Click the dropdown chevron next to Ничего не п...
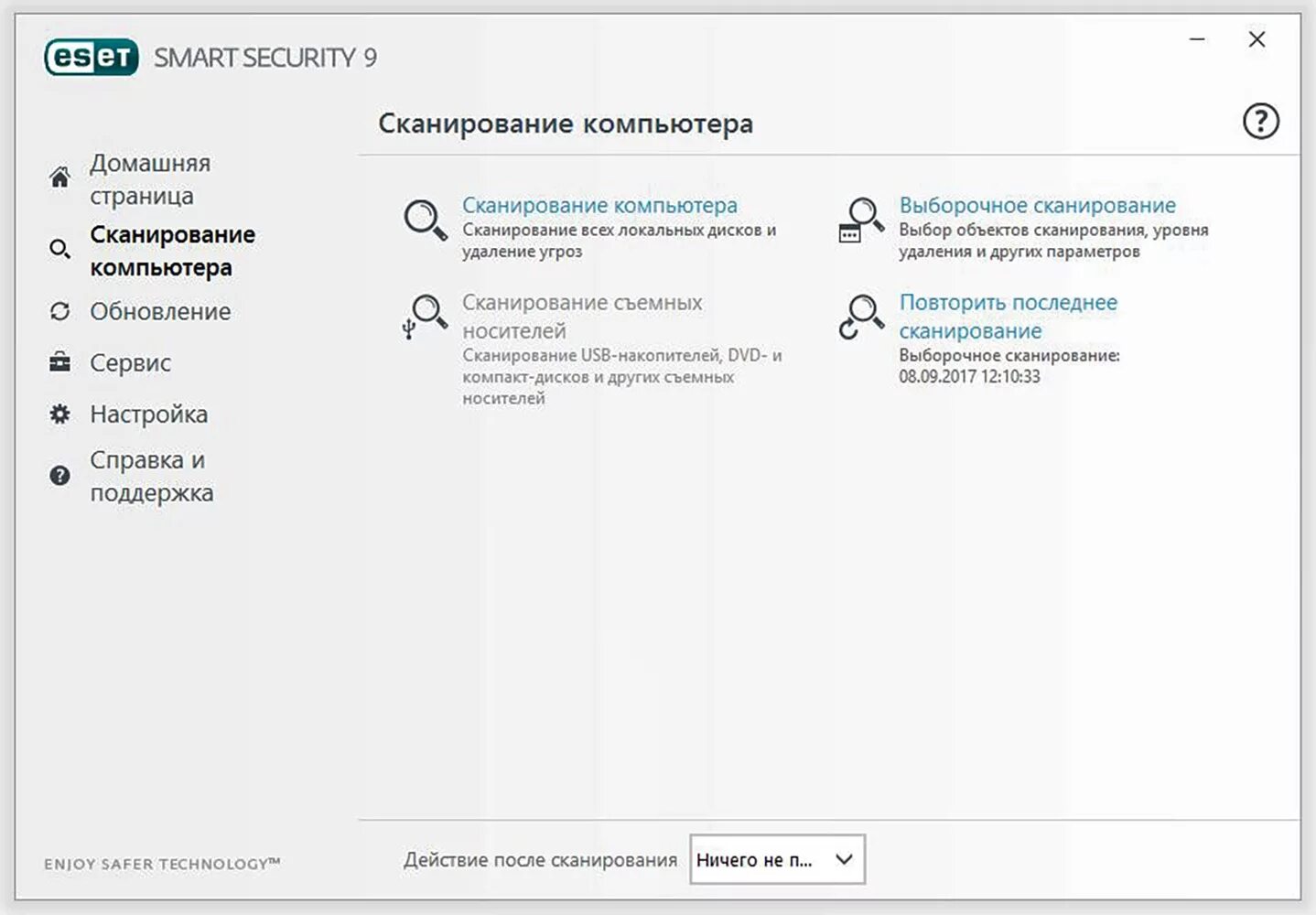Viewport: 1316px width, 915px height. tap(844, 859)
